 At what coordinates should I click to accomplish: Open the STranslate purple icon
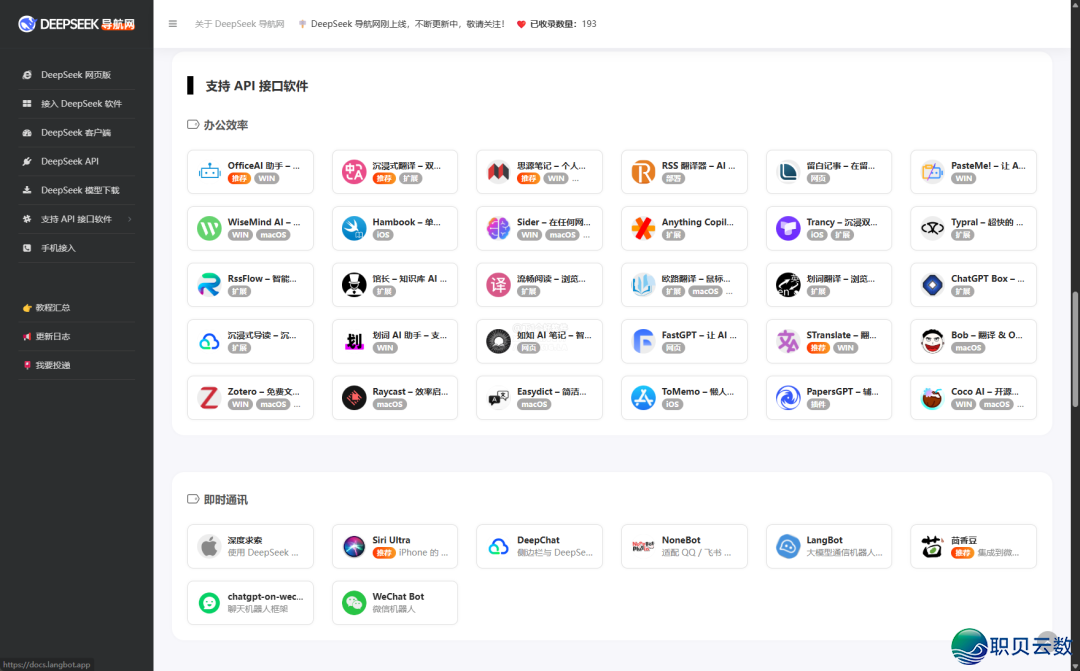[x=788, y=341]
